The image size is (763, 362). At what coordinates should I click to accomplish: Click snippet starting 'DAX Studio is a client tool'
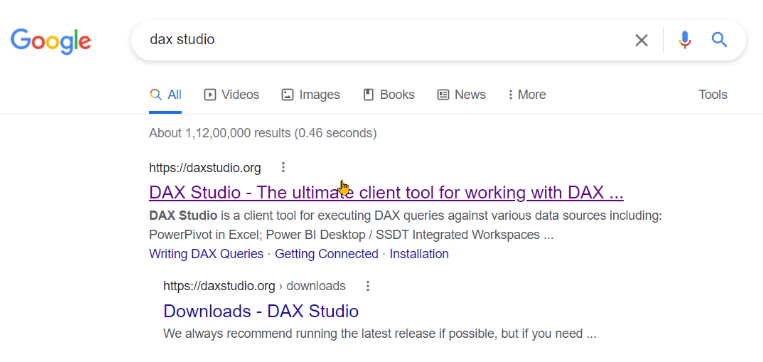(405, 225)
